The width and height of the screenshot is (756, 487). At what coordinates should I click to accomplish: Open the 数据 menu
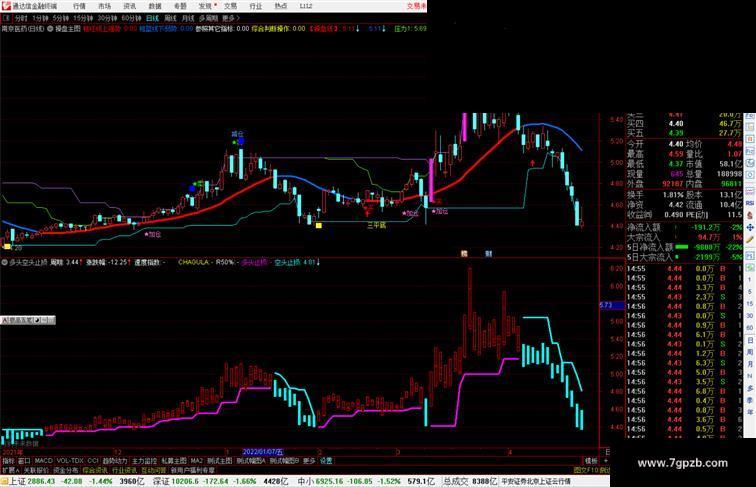(x=155, y=6)
